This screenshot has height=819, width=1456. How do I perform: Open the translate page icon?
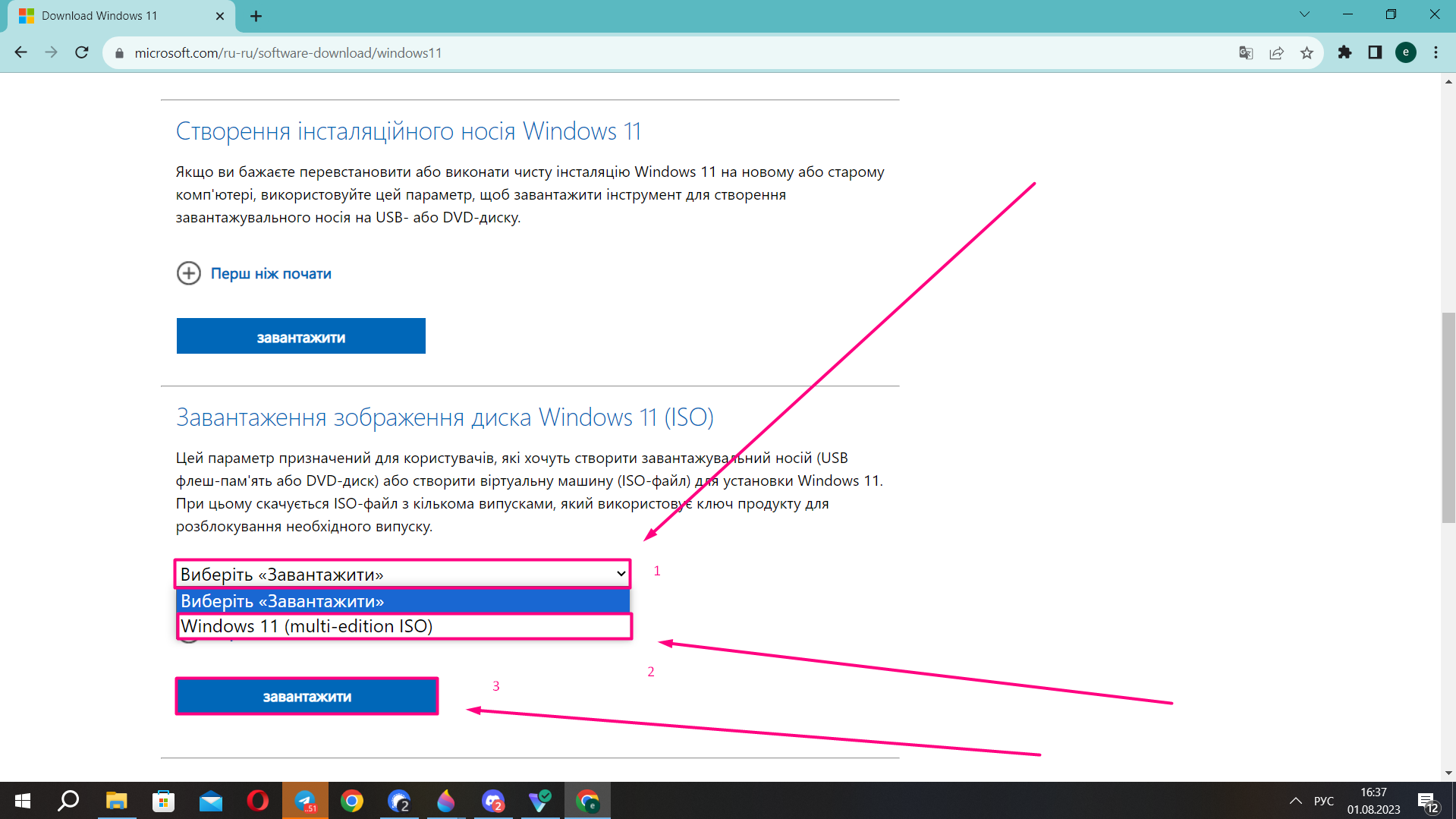[1246, 52]
